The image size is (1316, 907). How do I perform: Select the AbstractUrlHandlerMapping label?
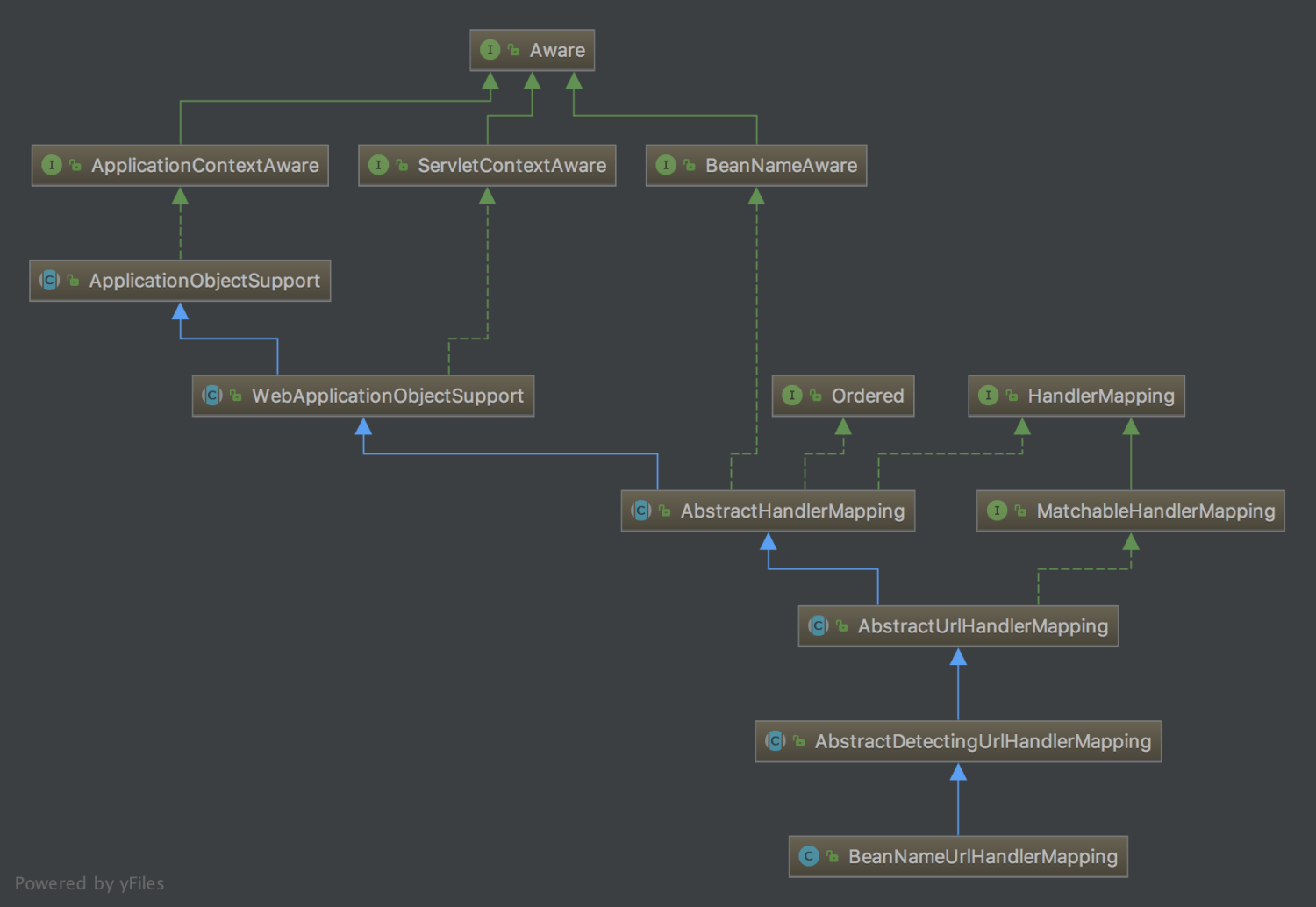click(x=983, y=625)
